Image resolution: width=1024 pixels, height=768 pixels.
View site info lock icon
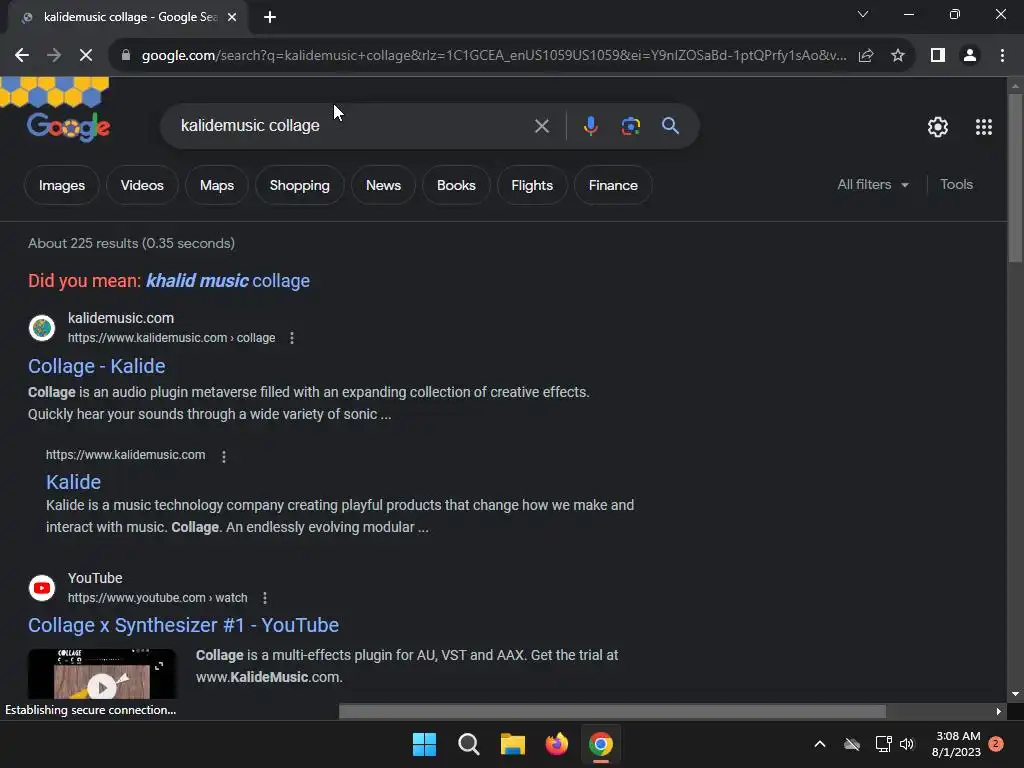coord(125,56)
